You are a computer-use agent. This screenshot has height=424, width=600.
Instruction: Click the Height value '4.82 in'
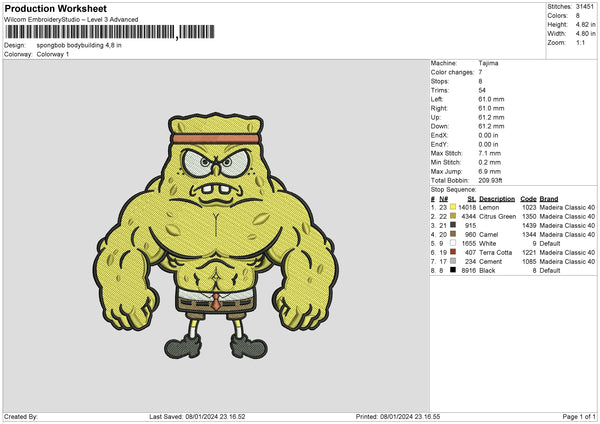coord(585,24)
